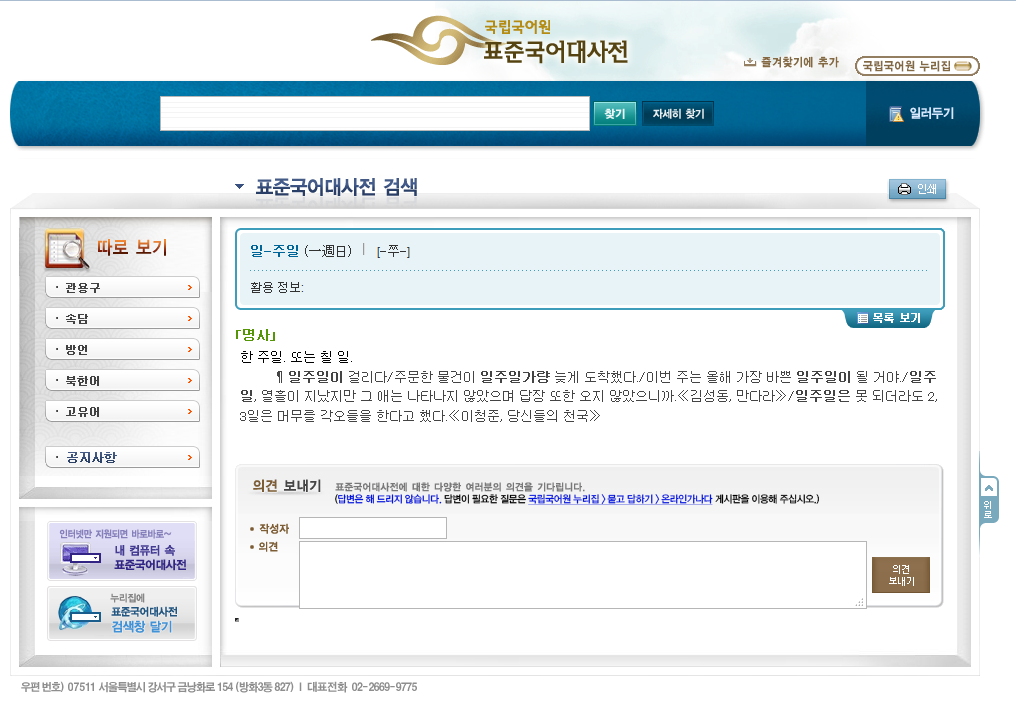Open the 일러두기 guide
This screenshot has width=1016, height=709.
(x=921, y=113)
